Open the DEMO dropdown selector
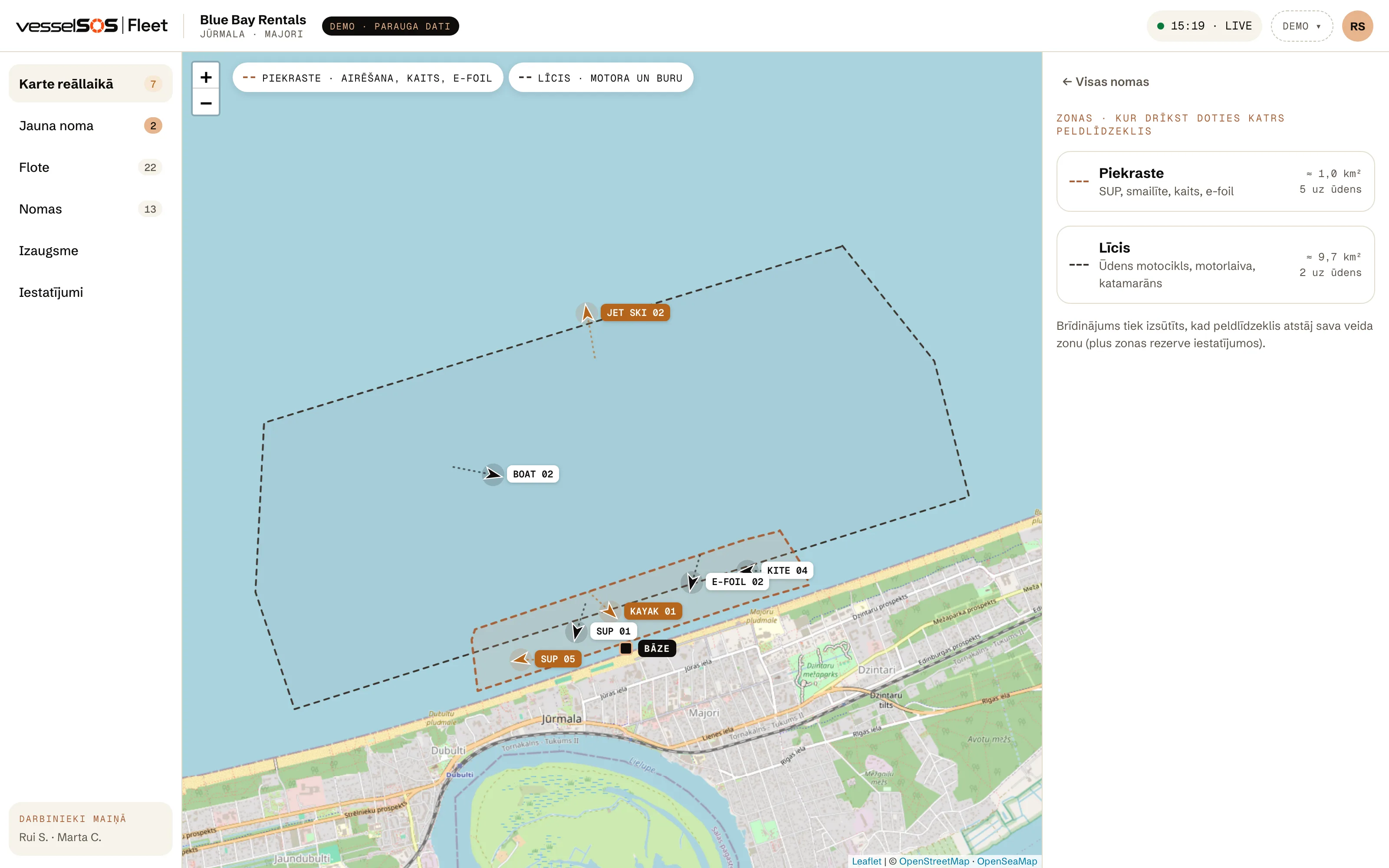The width and height of the screenshot is (1389, 868). click(x=1302, y=26)
